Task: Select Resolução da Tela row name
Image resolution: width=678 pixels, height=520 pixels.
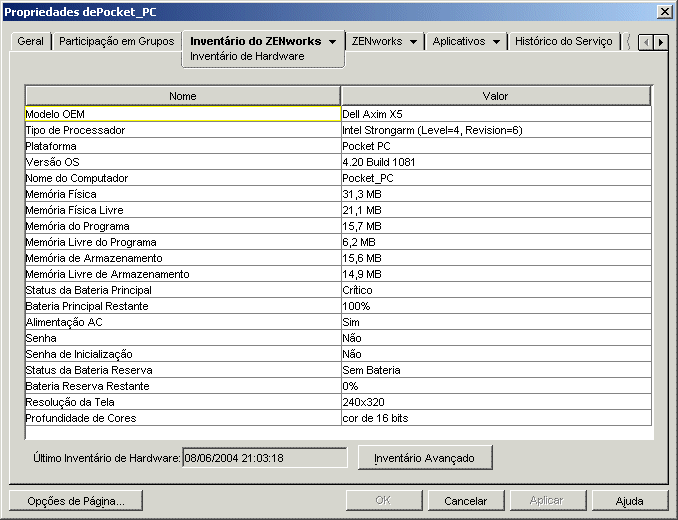Action: point(183,402)
